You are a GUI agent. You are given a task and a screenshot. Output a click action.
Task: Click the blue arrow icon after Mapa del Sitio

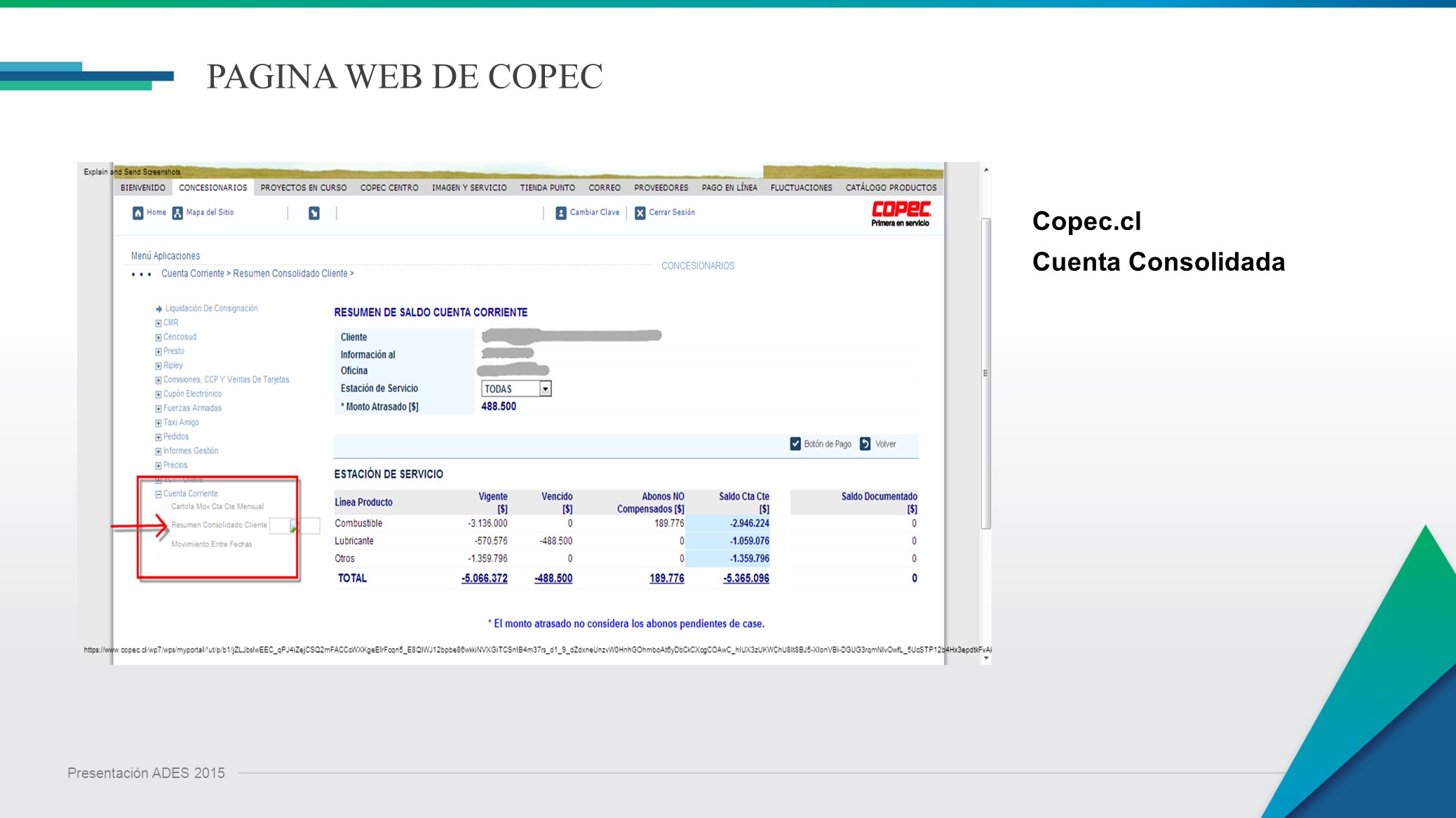pos(314,213)
